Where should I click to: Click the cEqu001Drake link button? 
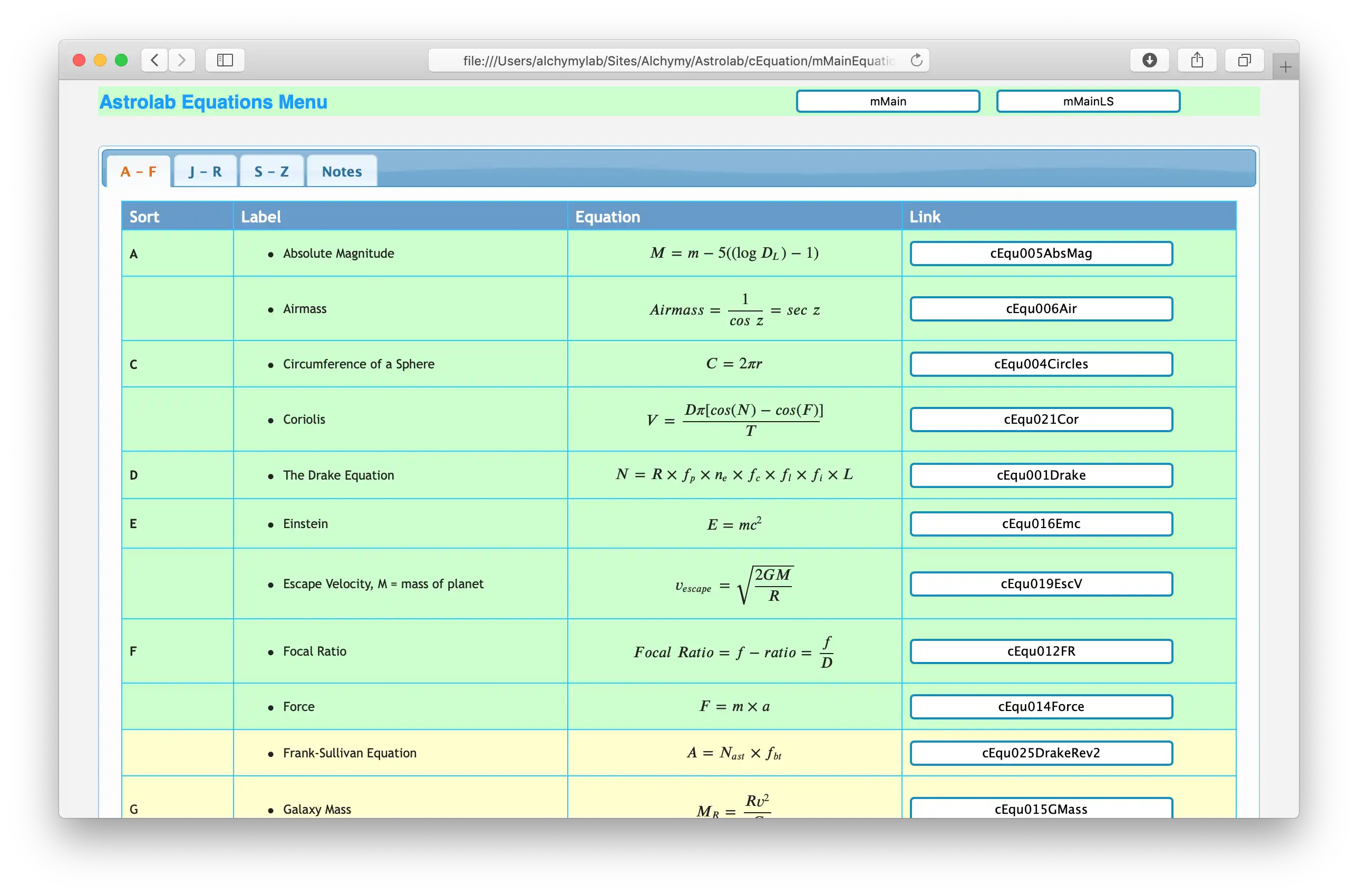click(x=1040, y=474)
